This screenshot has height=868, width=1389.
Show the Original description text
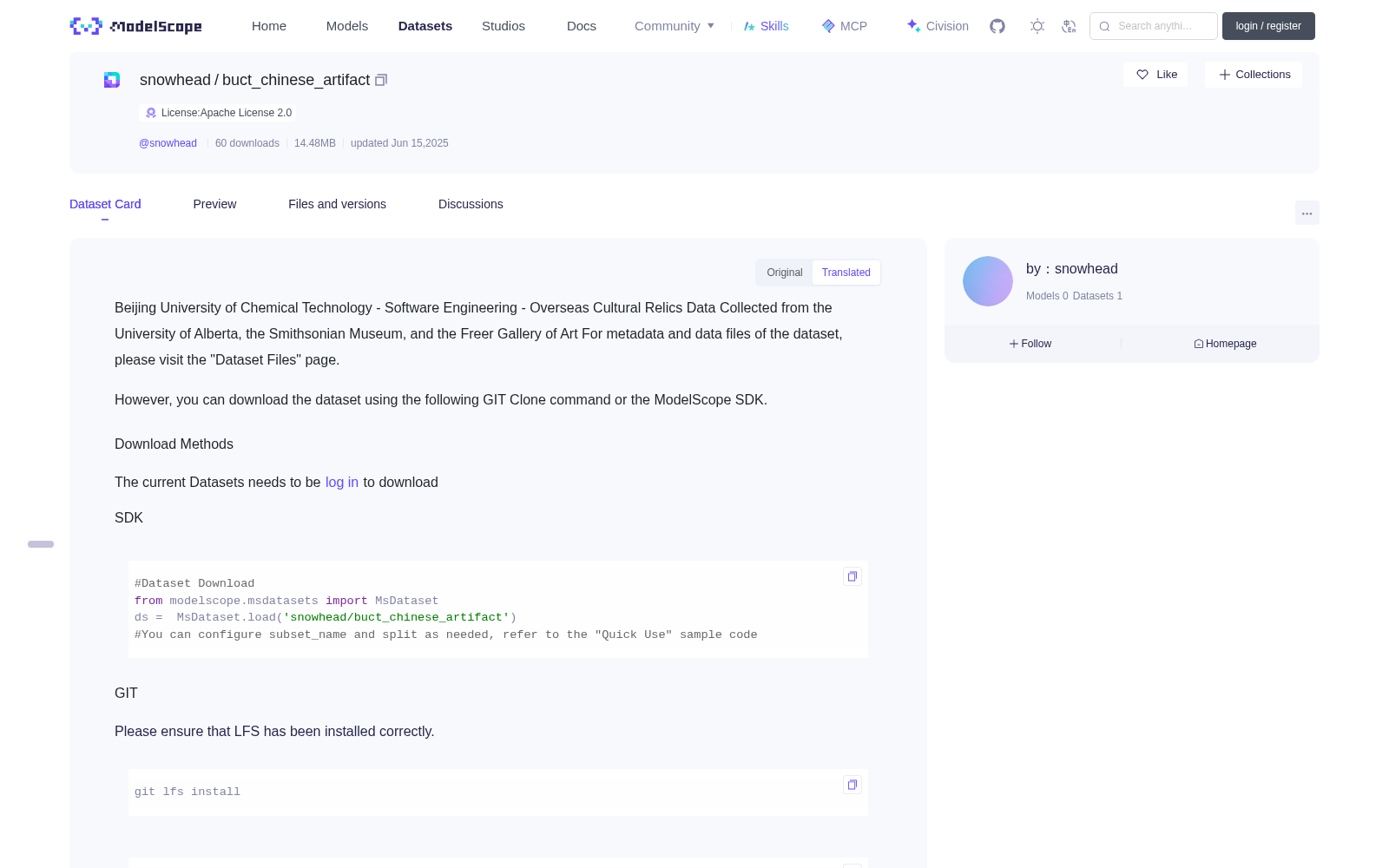click(785, 273)
